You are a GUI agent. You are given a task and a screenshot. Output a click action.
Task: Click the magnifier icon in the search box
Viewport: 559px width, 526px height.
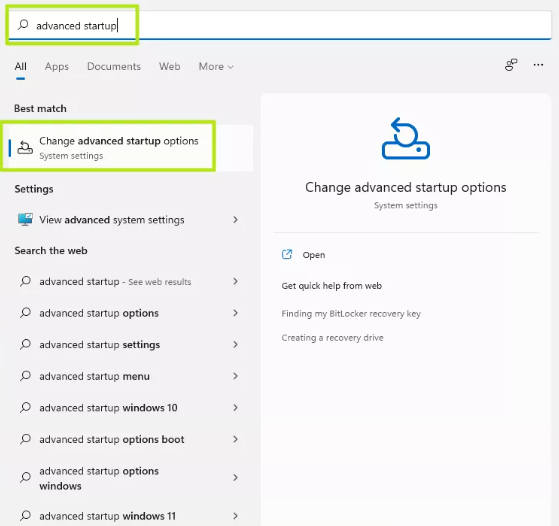tap(23, 25)
